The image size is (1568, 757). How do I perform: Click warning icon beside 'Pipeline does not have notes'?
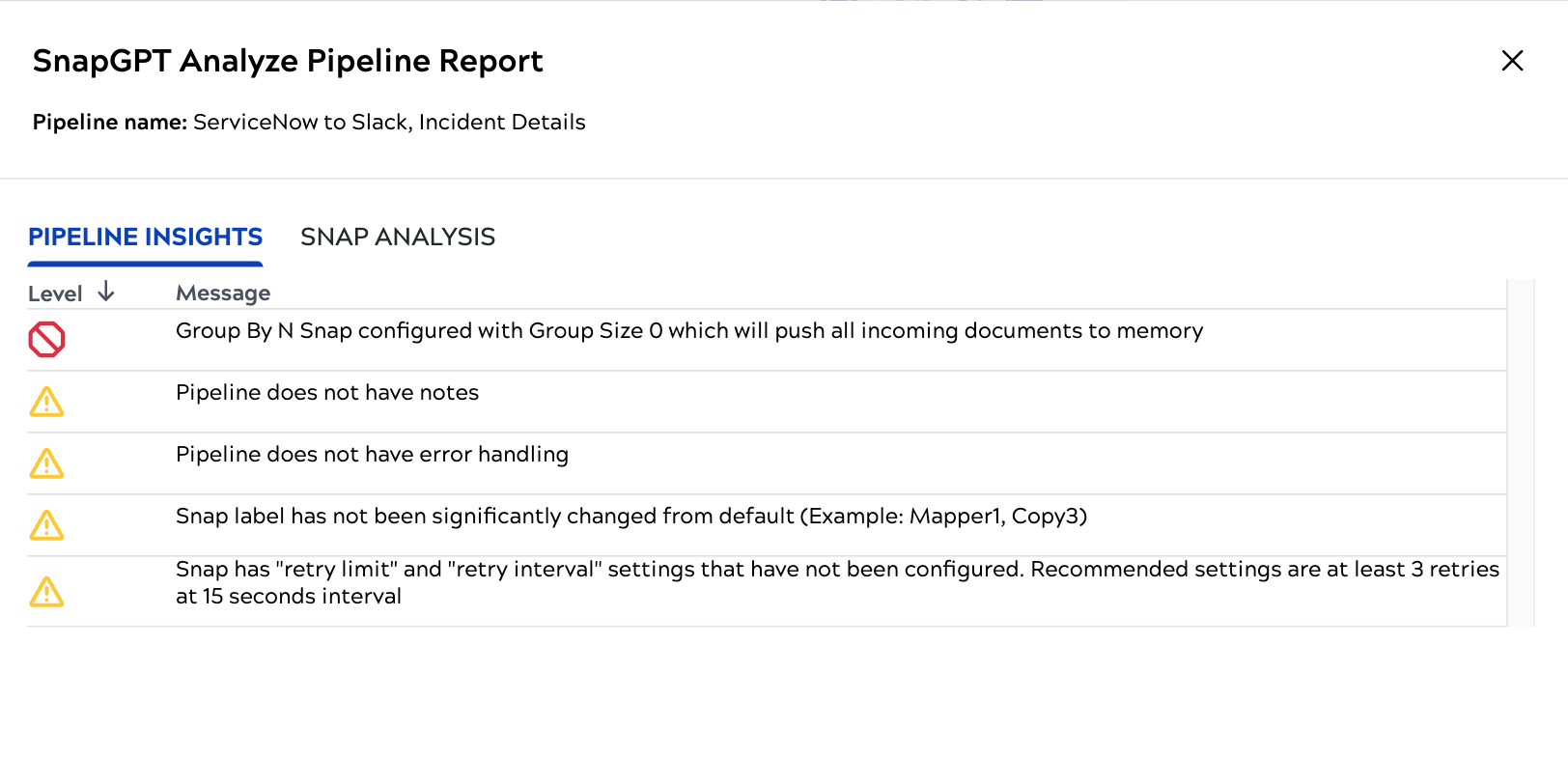(46, 402)
